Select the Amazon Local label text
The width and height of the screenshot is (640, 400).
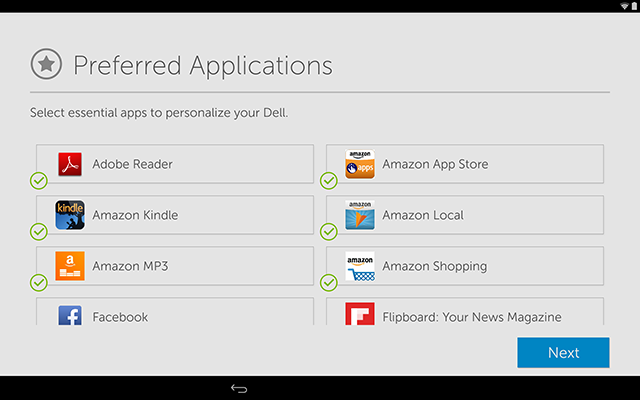pos(423,215)
